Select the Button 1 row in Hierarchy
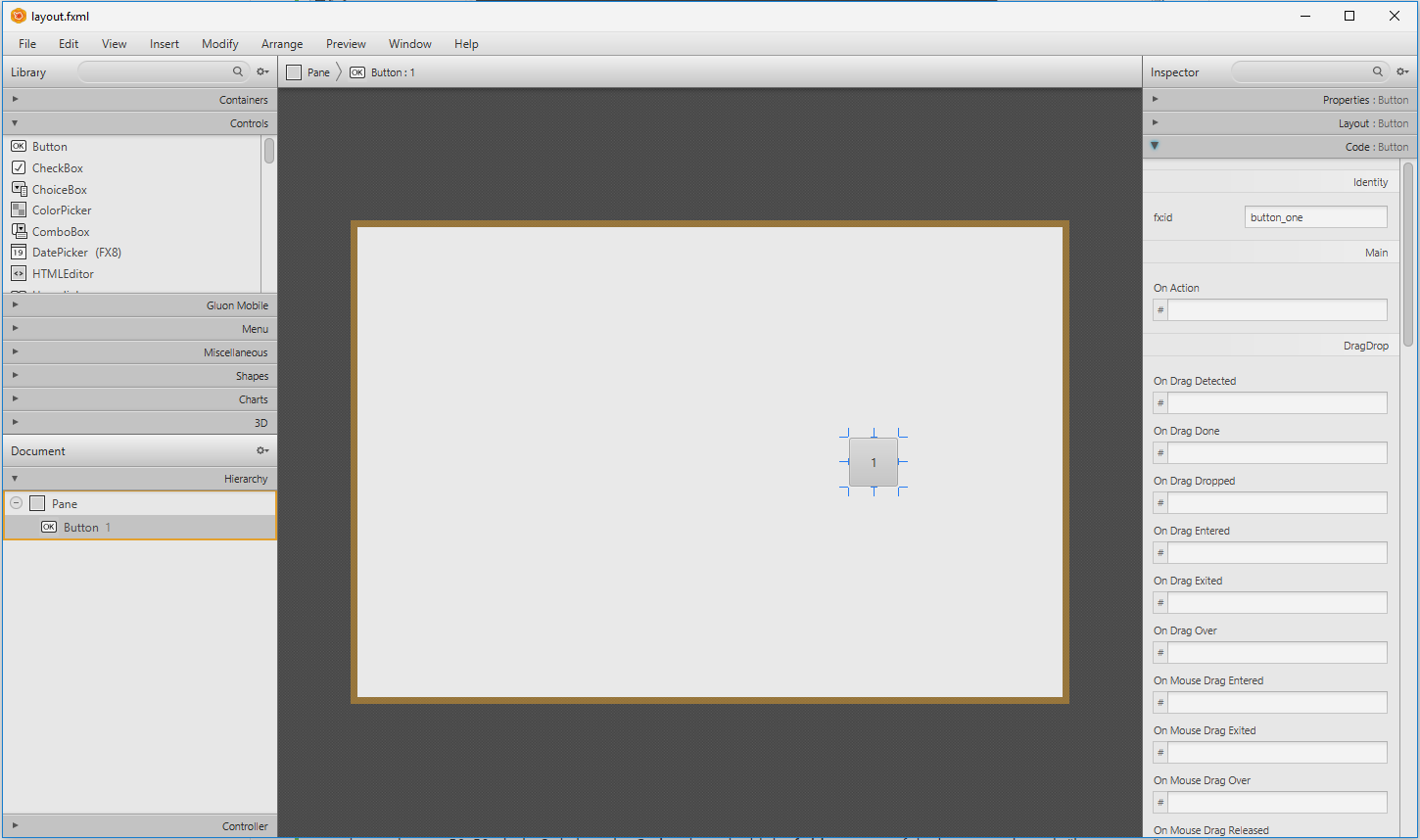This screenshot has width=1420, height=840. (140, 527)
